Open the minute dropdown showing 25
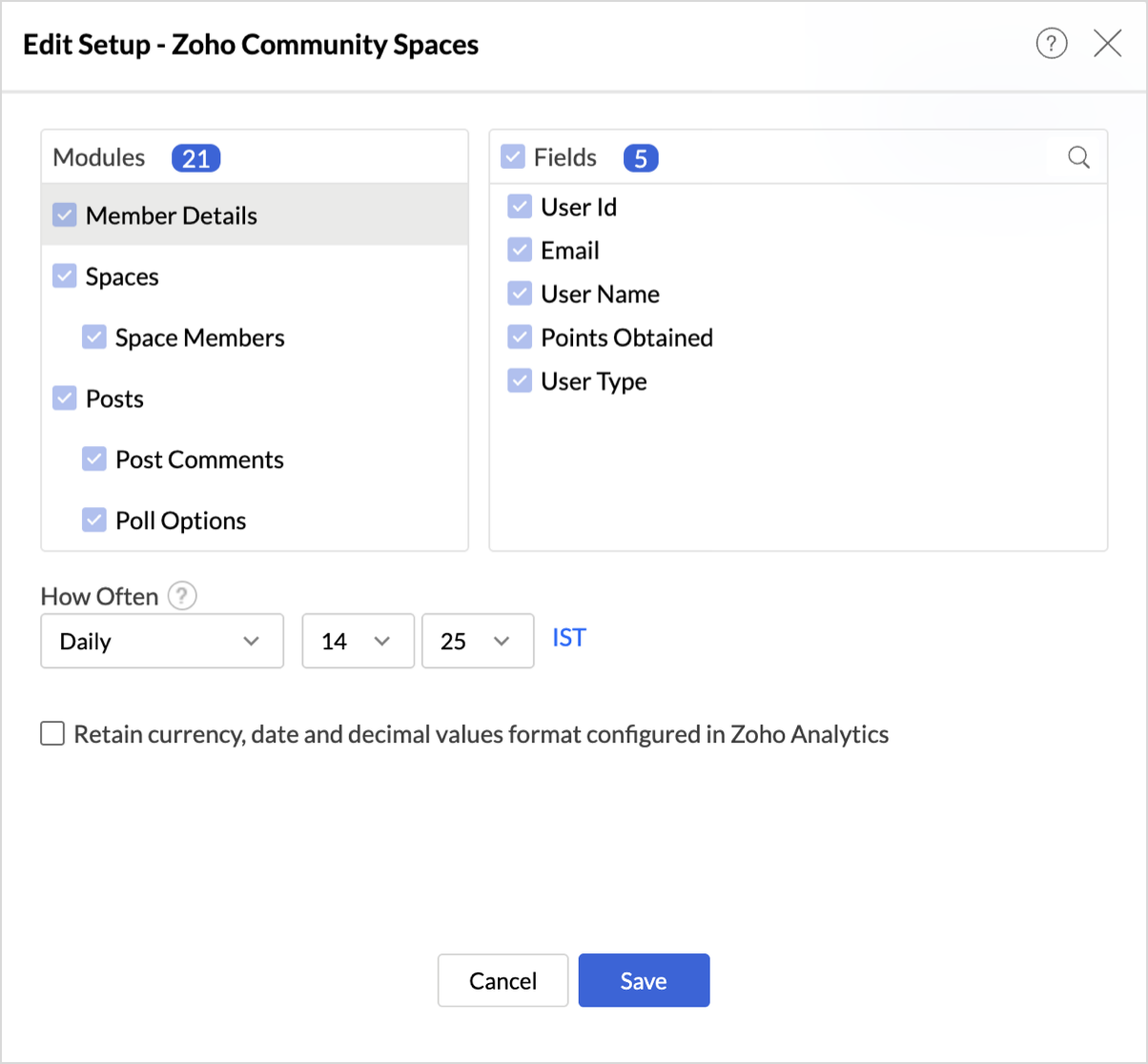Viewport: 1148px width, 1064px height. coord(477,642)
